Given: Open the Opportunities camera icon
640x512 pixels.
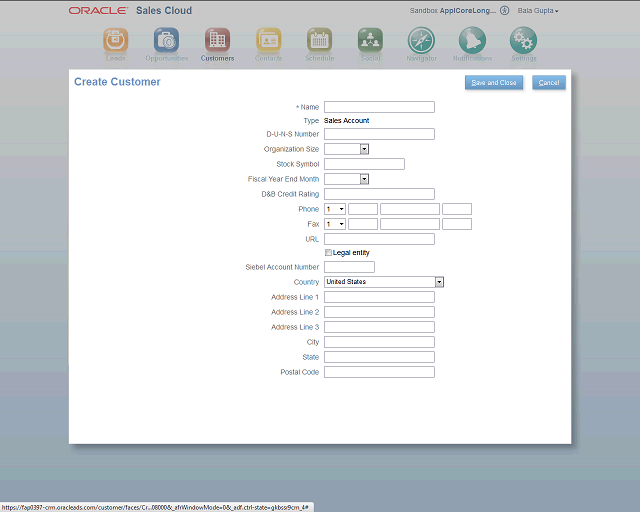Looking at the screenshot, I should [166, 40].
